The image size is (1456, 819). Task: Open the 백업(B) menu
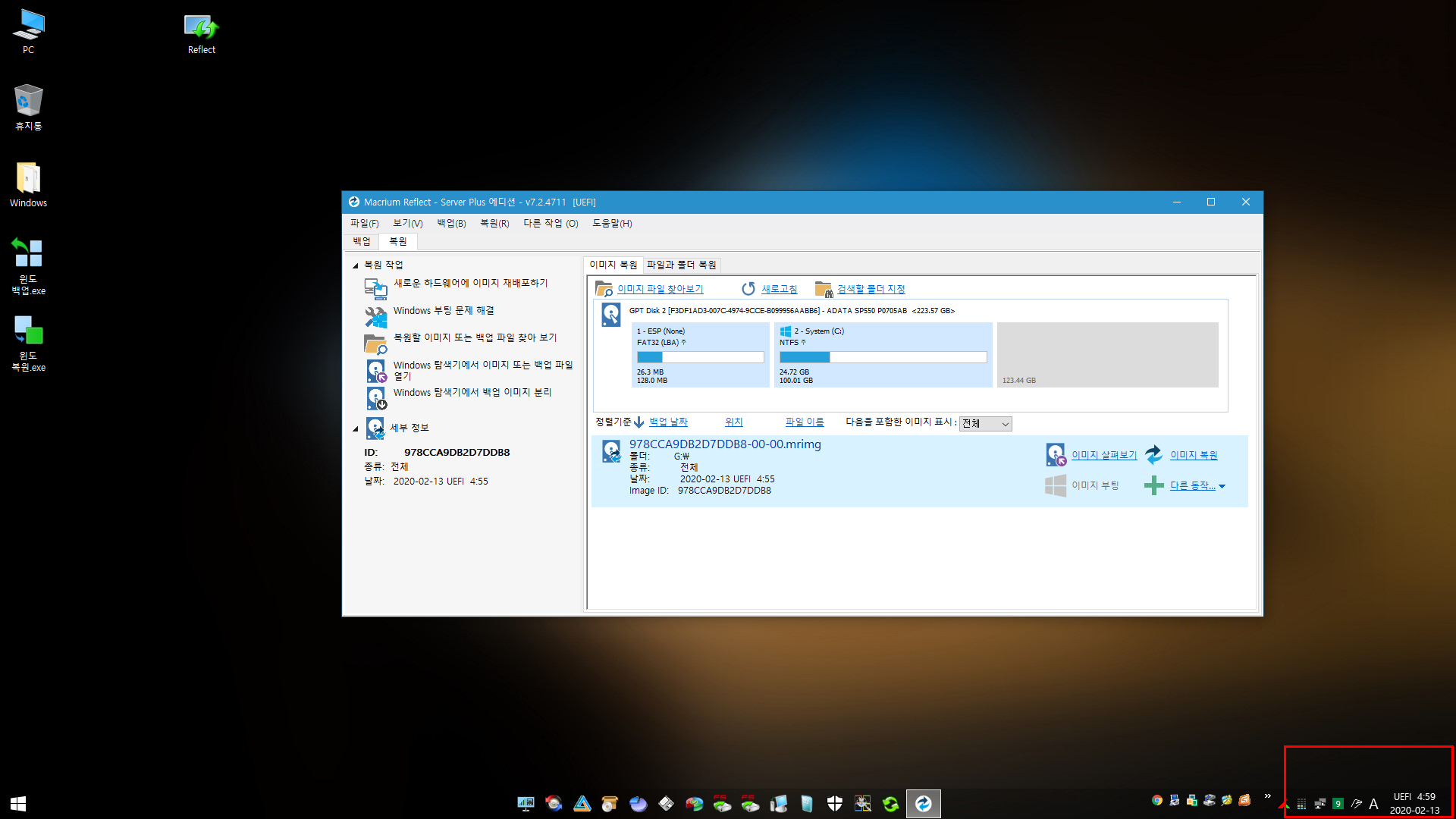click(451, 223)
